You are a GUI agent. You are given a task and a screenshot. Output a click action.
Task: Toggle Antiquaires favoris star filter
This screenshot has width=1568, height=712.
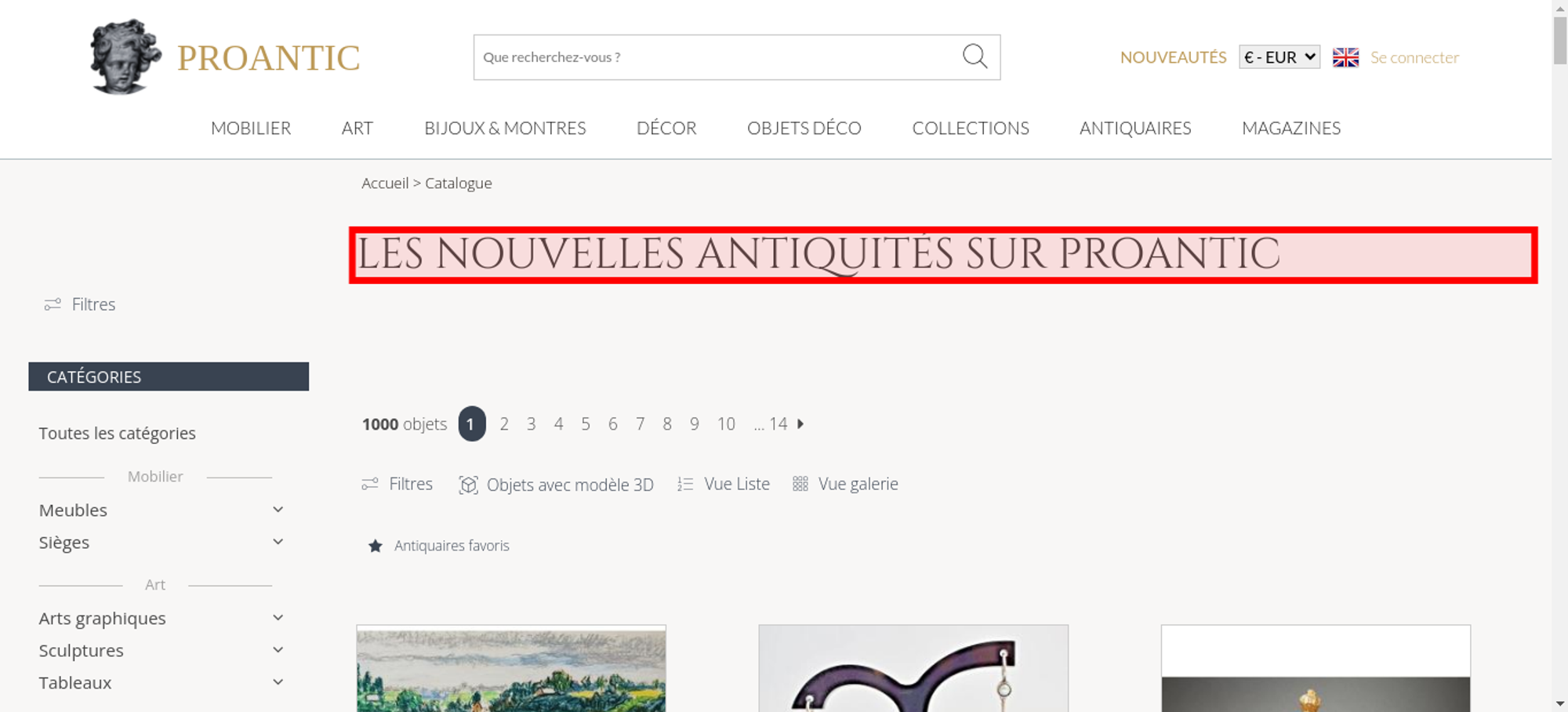point(376,546)
